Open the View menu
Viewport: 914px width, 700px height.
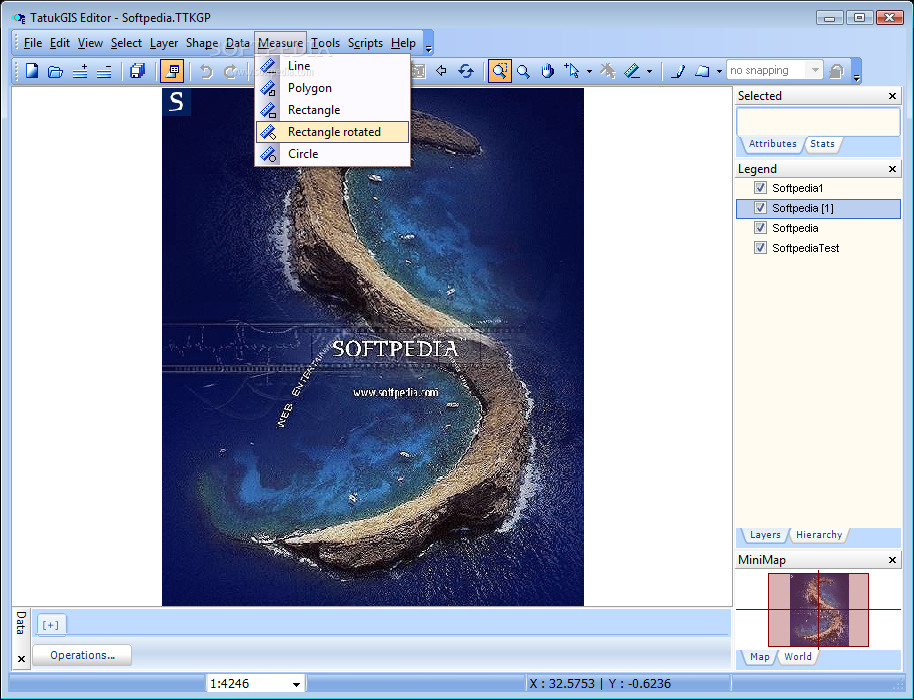90,43
